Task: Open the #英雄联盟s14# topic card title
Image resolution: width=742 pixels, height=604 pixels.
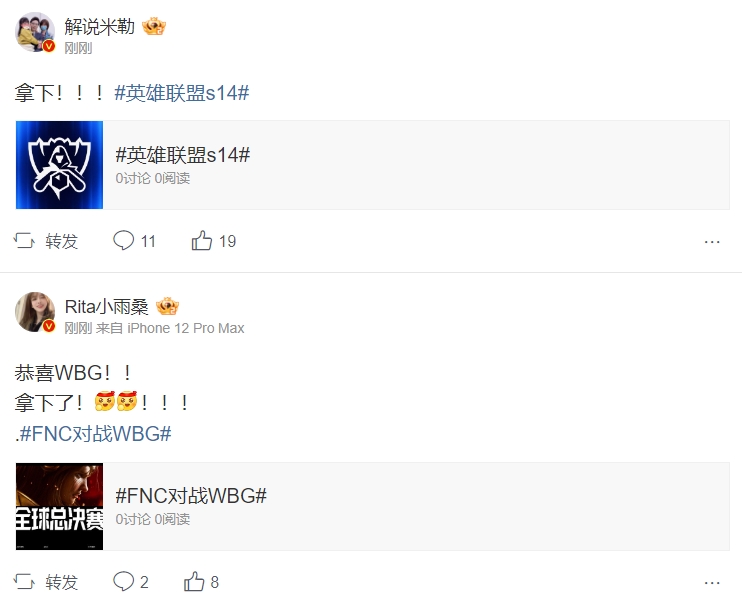Action: coord(183,155)
